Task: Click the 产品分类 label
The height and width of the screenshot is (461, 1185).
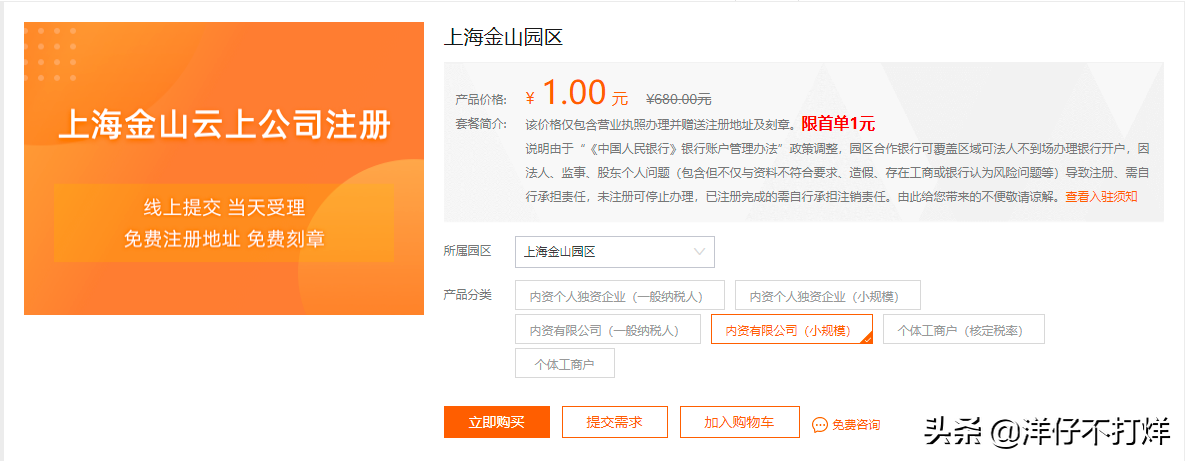Action: click(467, 294)
